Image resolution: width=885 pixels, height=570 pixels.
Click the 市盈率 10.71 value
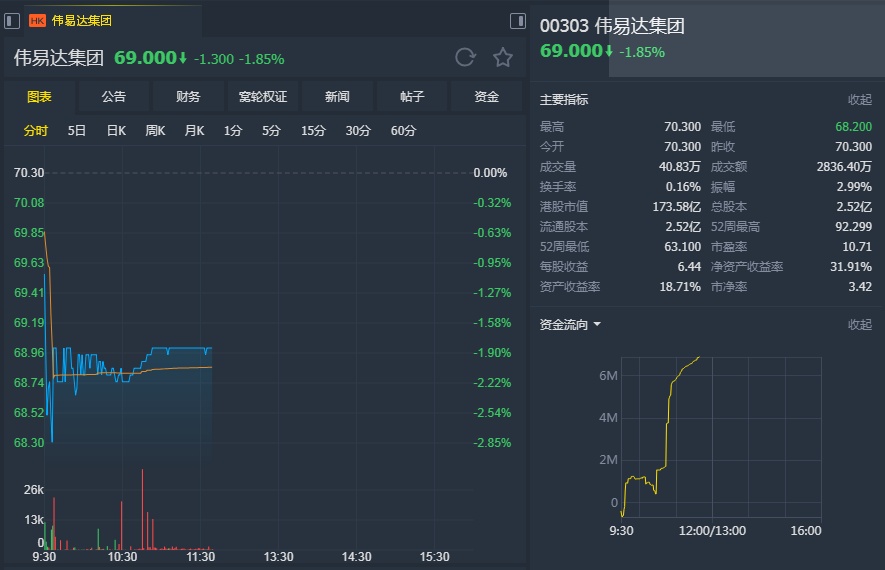click(857, 247)
